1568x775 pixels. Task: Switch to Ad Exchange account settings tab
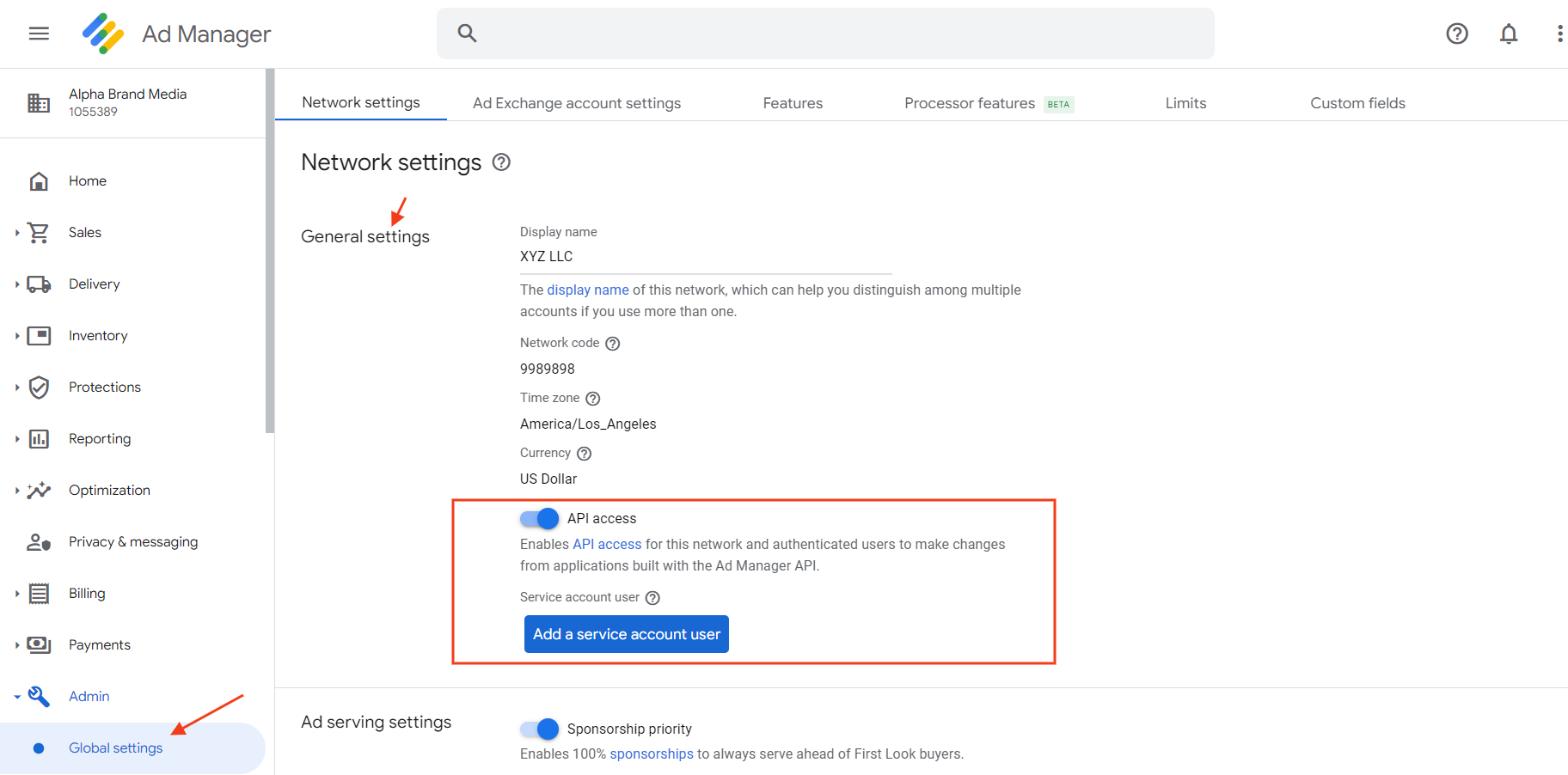(x=577, y=103)
